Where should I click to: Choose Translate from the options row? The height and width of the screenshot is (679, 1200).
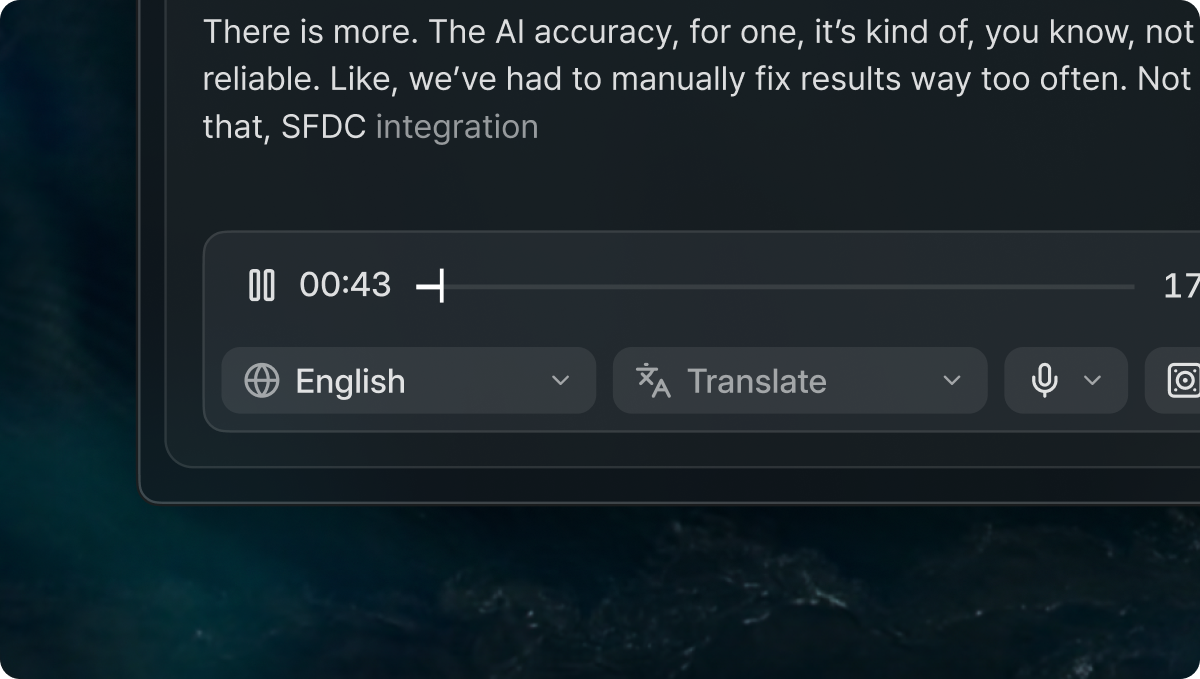point(756,381)
